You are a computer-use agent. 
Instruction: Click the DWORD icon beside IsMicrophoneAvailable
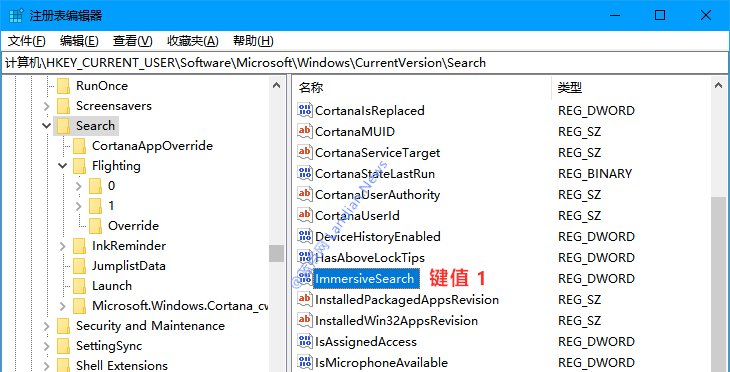tap(304, 363)
